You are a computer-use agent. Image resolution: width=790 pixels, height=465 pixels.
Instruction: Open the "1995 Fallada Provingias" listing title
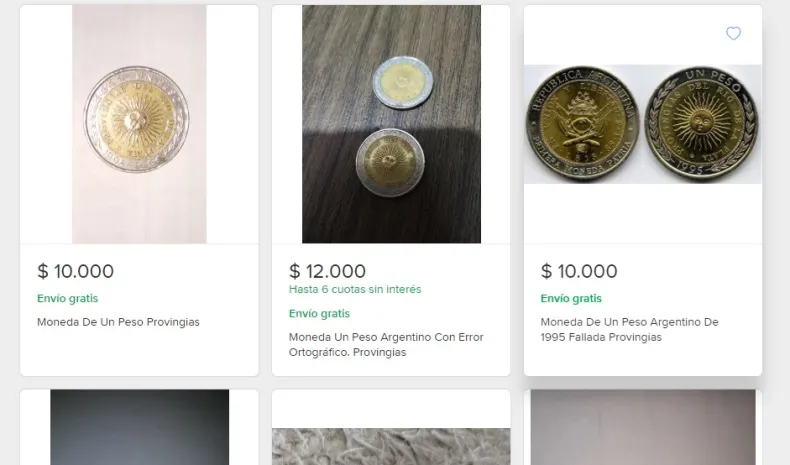[x=629, y=329]
